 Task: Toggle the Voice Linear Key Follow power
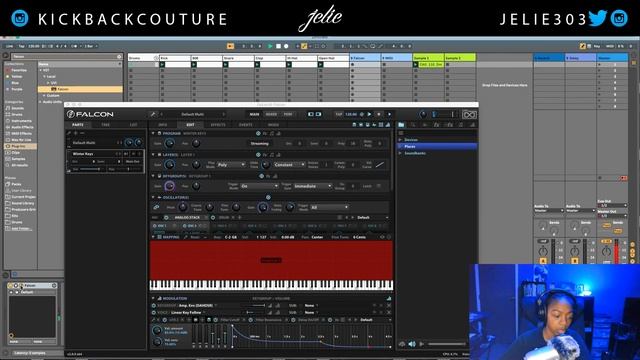click(153, 312)
